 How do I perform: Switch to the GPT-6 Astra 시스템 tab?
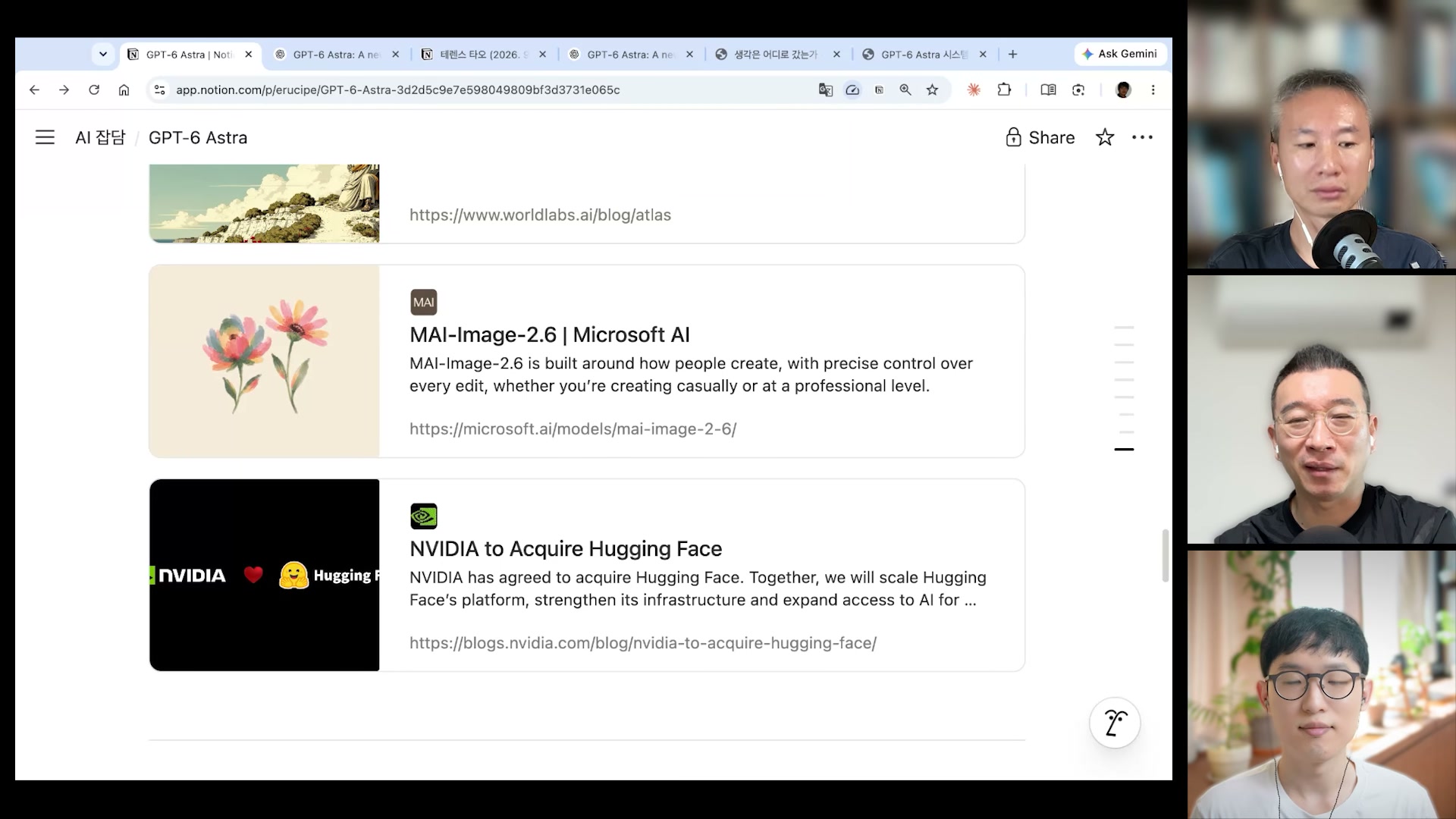(x=925, y=55)
